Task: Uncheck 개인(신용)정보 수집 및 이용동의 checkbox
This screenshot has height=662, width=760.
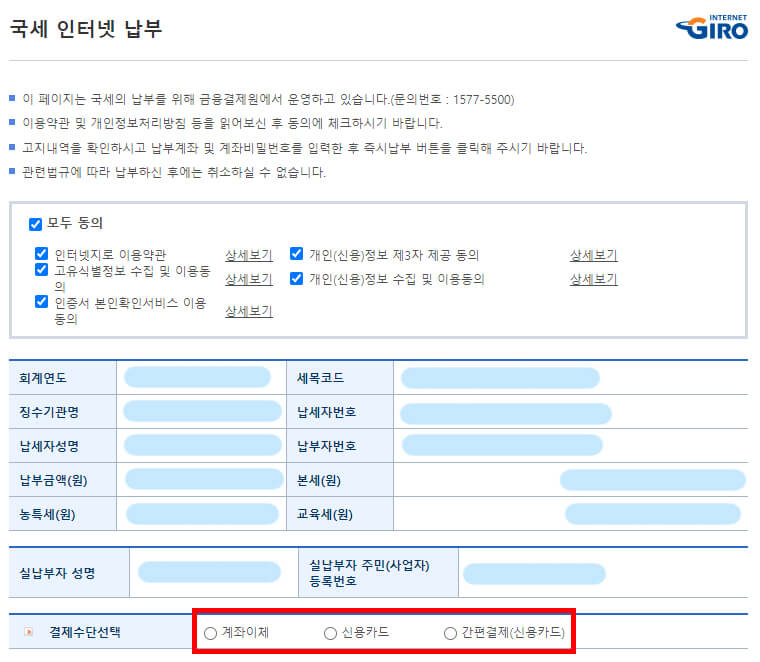Action: 297,278
